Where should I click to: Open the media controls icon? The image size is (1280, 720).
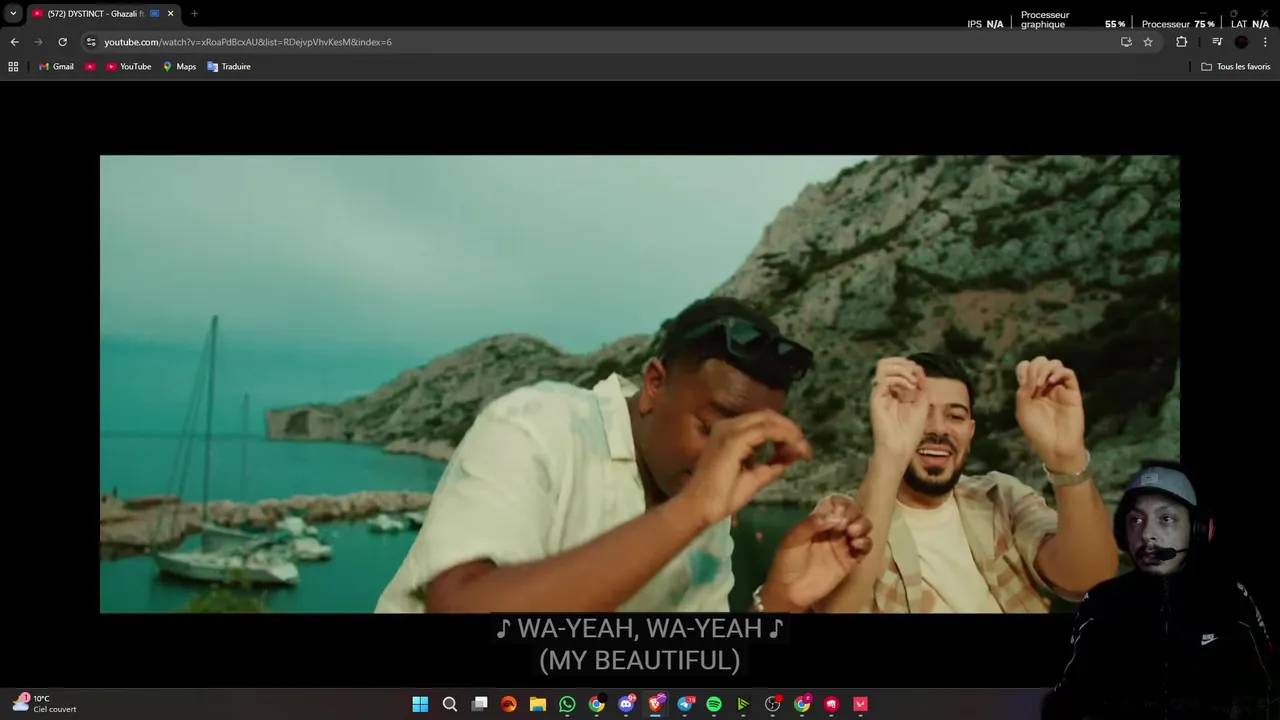1217,42
